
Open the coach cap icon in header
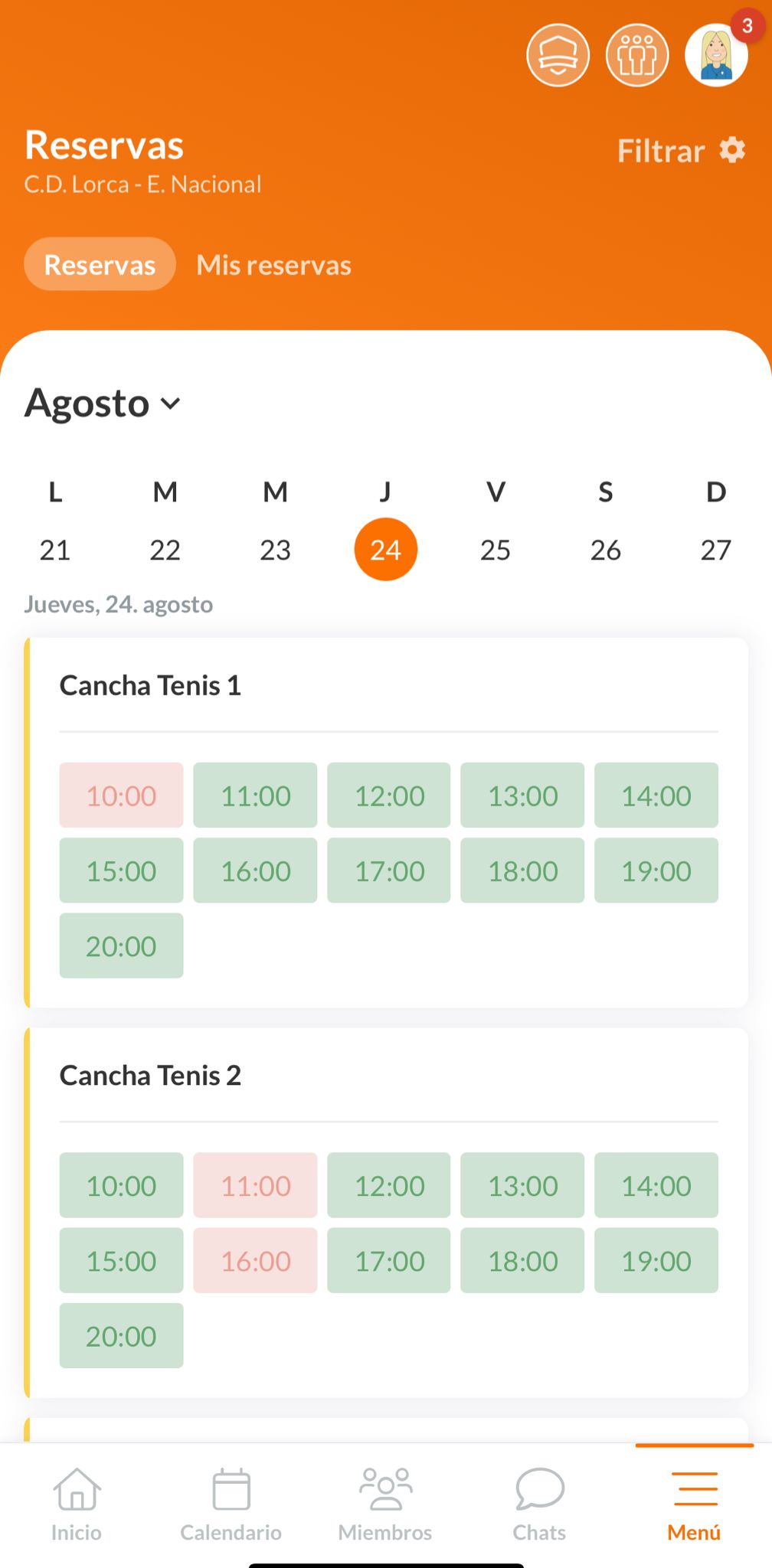point(558,55)
